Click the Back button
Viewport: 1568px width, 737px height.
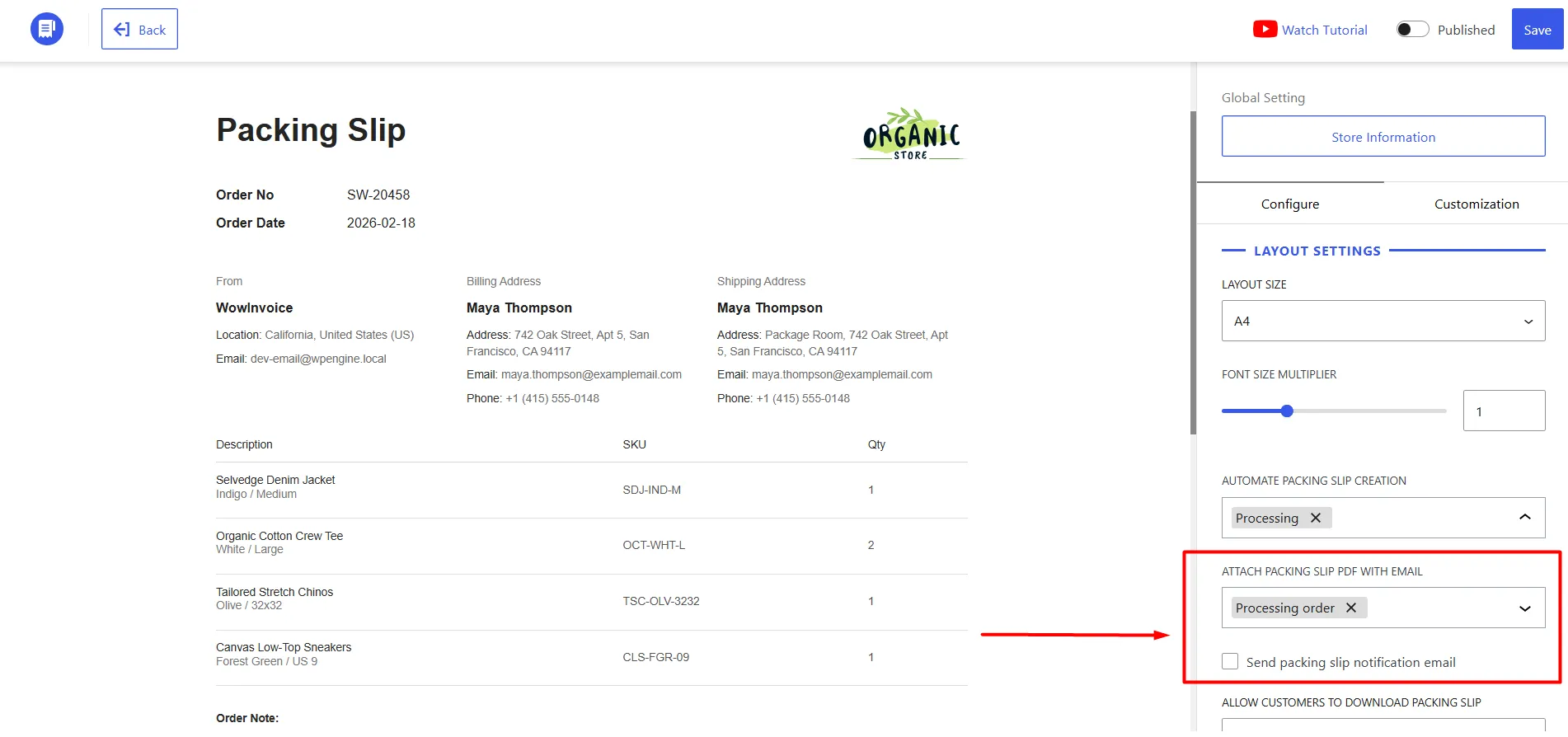[139, 29]
